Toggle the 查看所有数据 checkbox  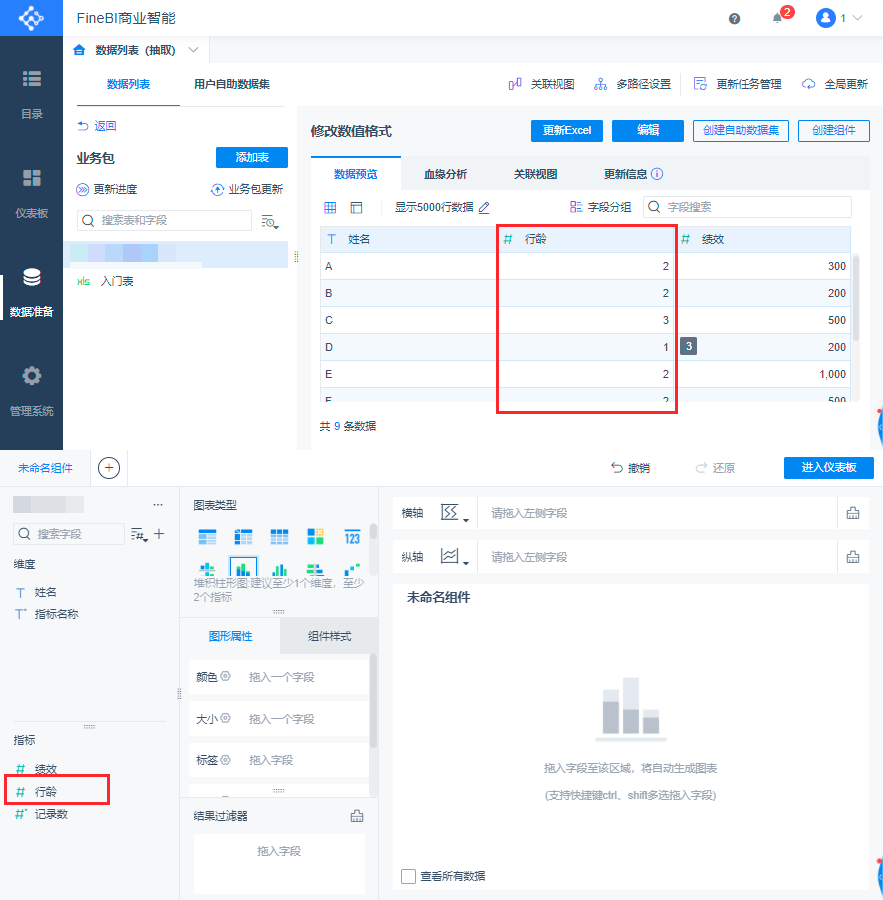408,876
